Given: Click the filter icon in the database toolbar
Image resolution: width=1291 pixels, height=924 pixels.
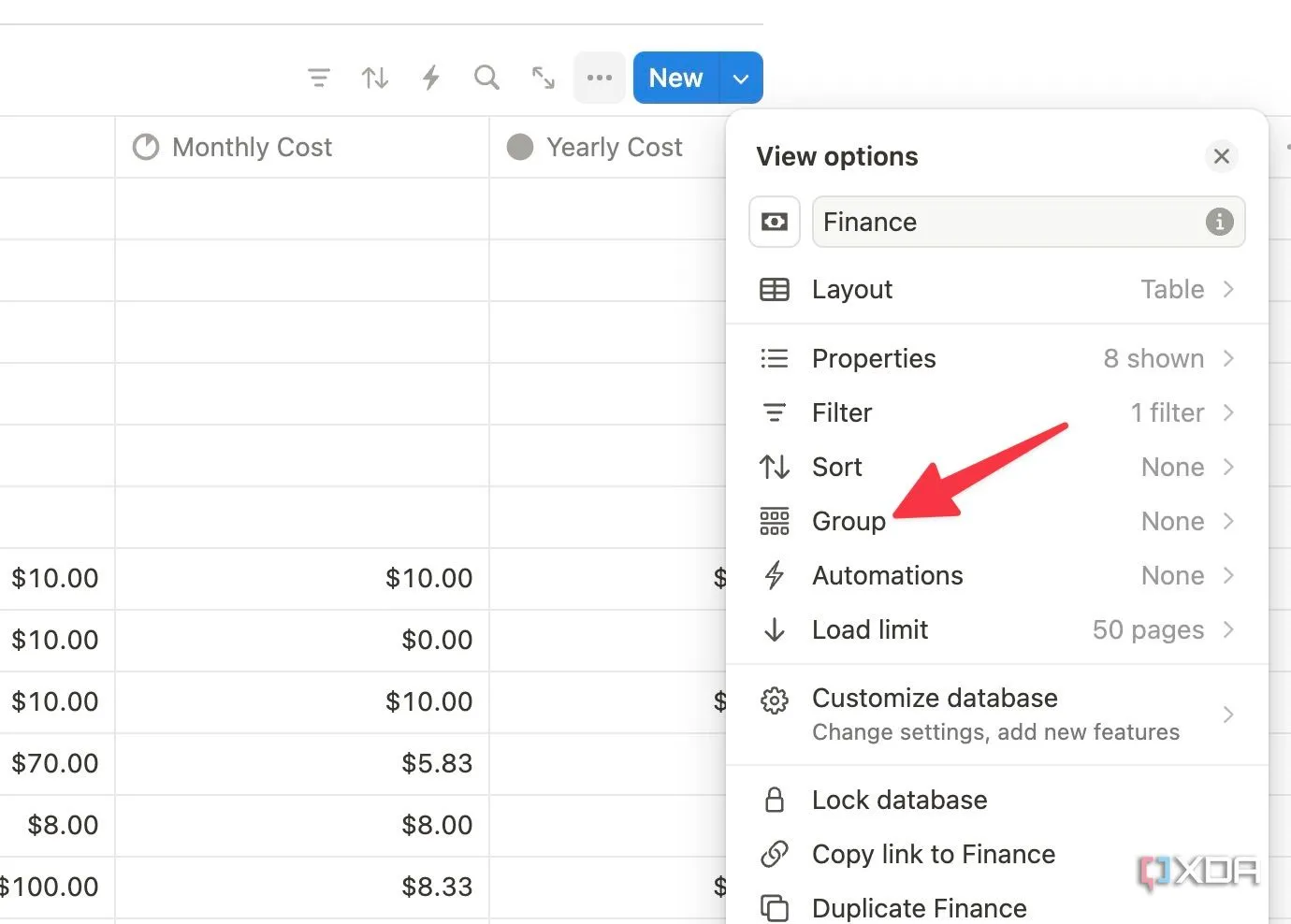Looking at the screenshot, I should [x=319, y=78].
